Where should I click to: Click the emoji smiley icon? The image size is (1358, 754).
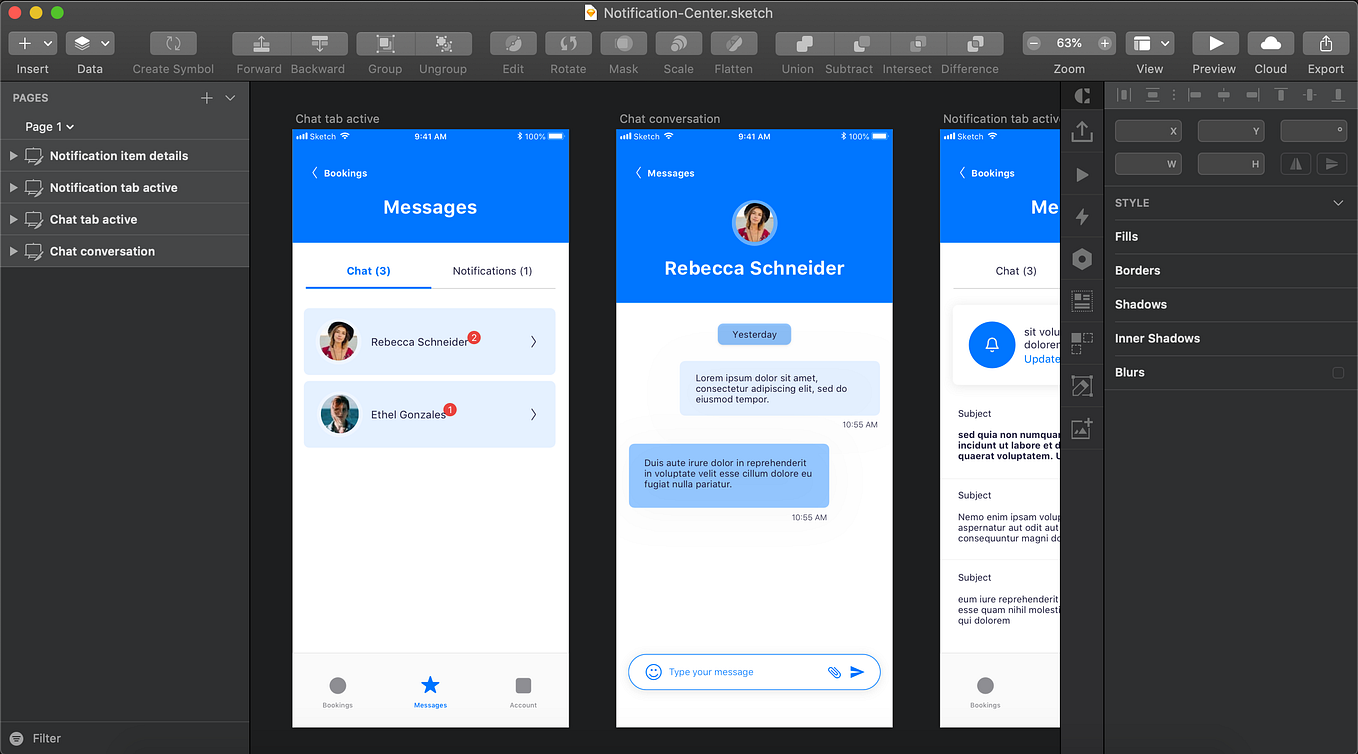tap(653, 672)
